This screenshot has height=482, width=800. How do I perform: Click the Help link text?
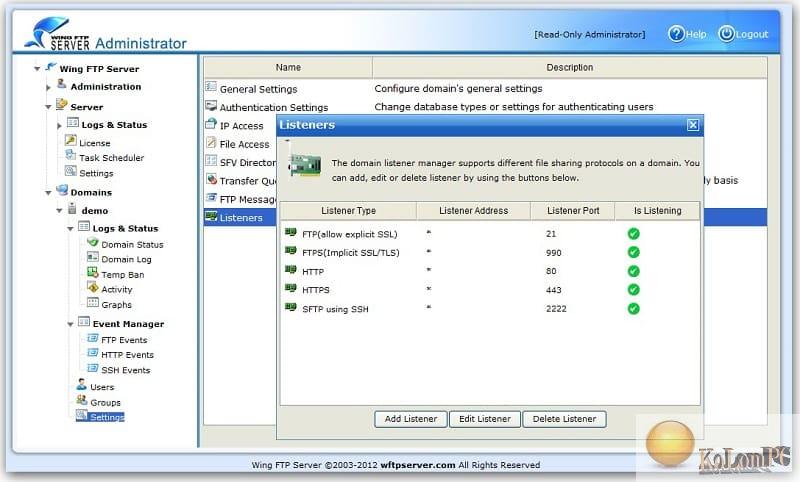point(696,34)
